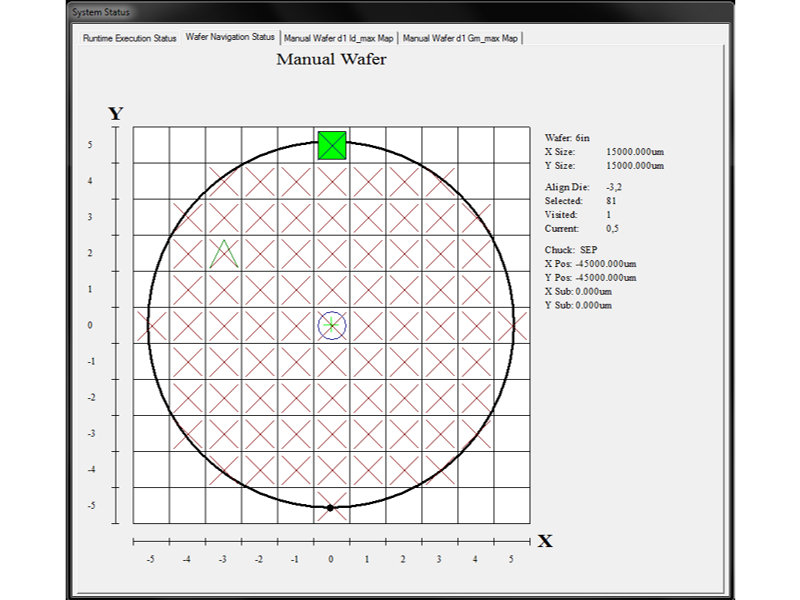Click the Y Size value 15000.000um
The width and height of the screenshot is (800, 600).
pos(635,165)
